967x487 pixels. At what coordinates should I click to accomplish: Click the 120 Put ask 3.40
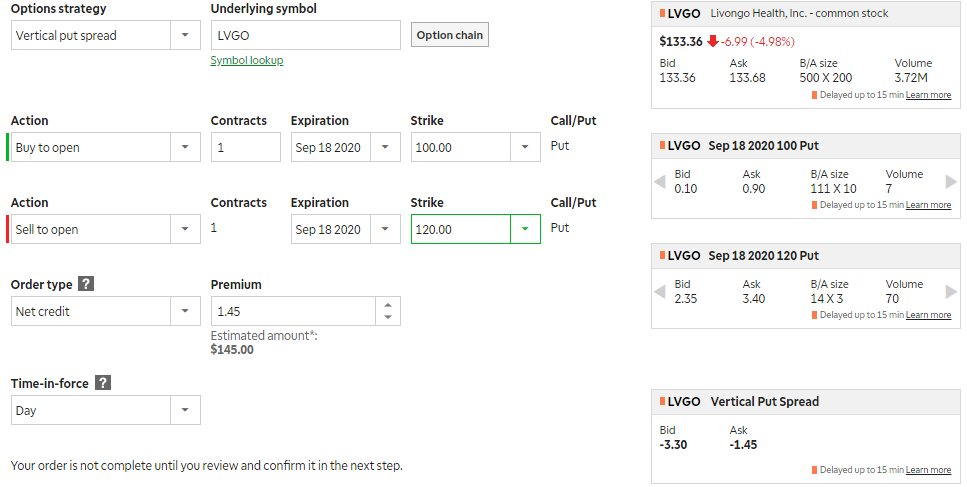pos(754,298)
